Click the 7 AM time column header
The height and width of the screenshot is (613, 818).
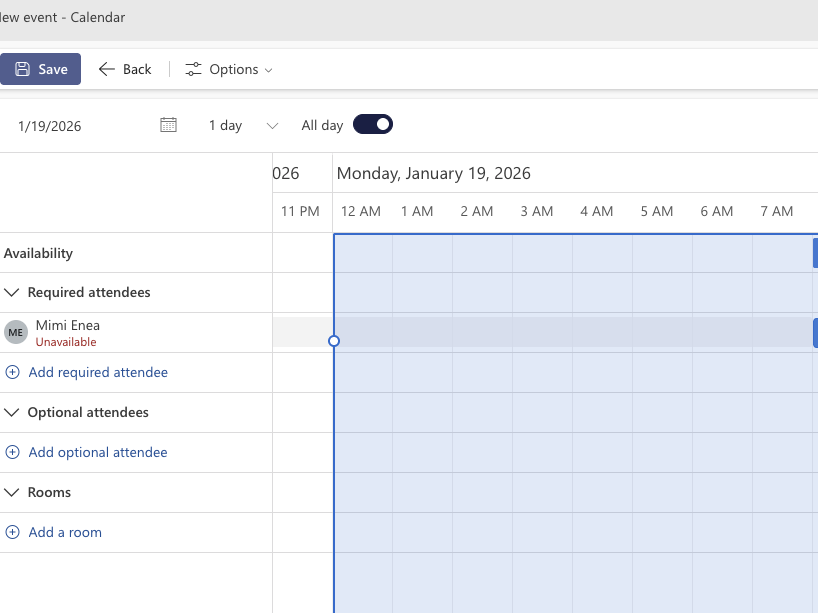[776, 211]
